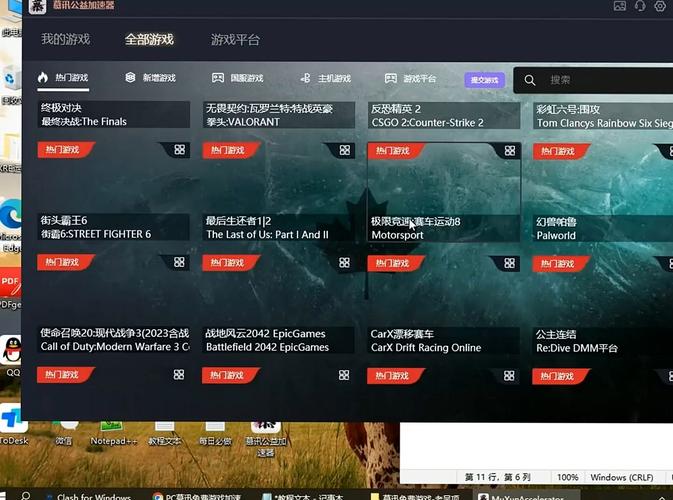Viewport: 673px width, 500px height.
Task: Open Call of Duty Modern Warfare 3 card
Action: 114,339
